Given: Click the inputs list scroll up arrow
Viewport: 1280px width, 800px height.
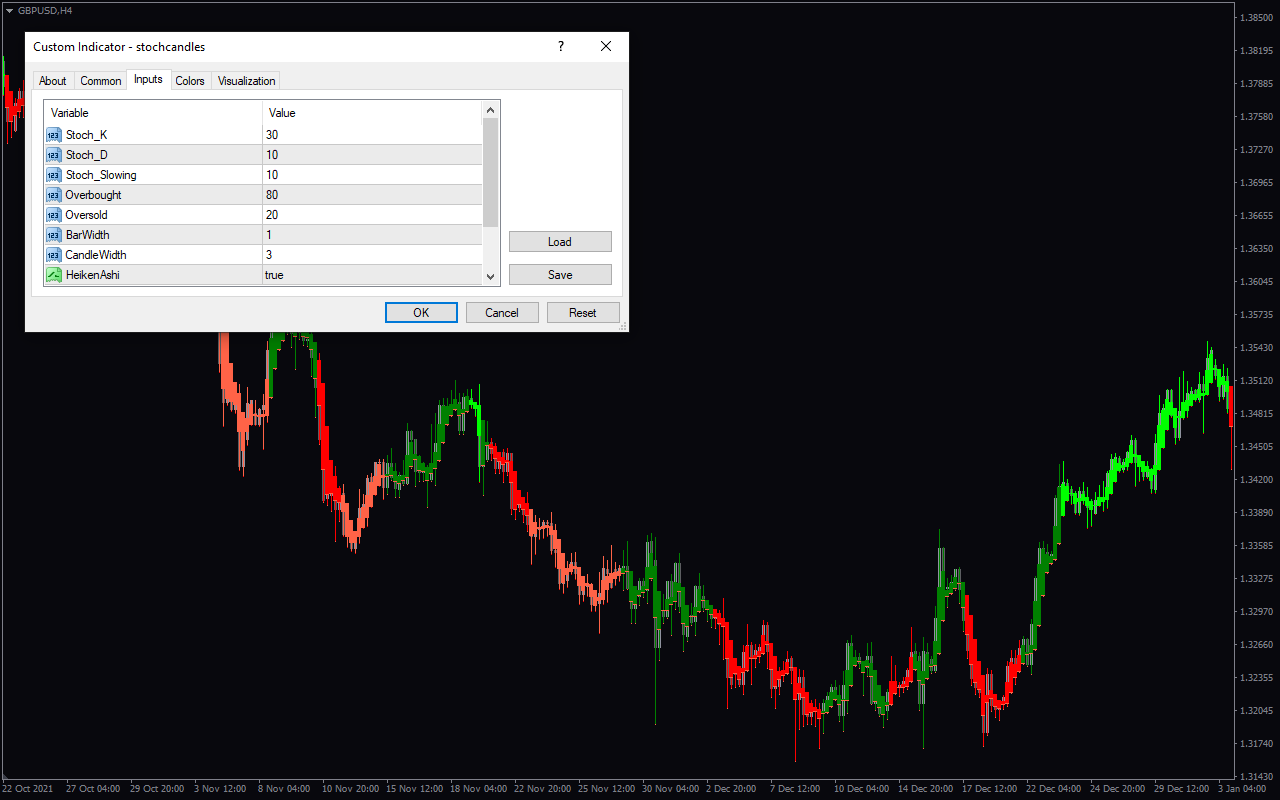Looking at the screenshot, I should click(490, 110).
